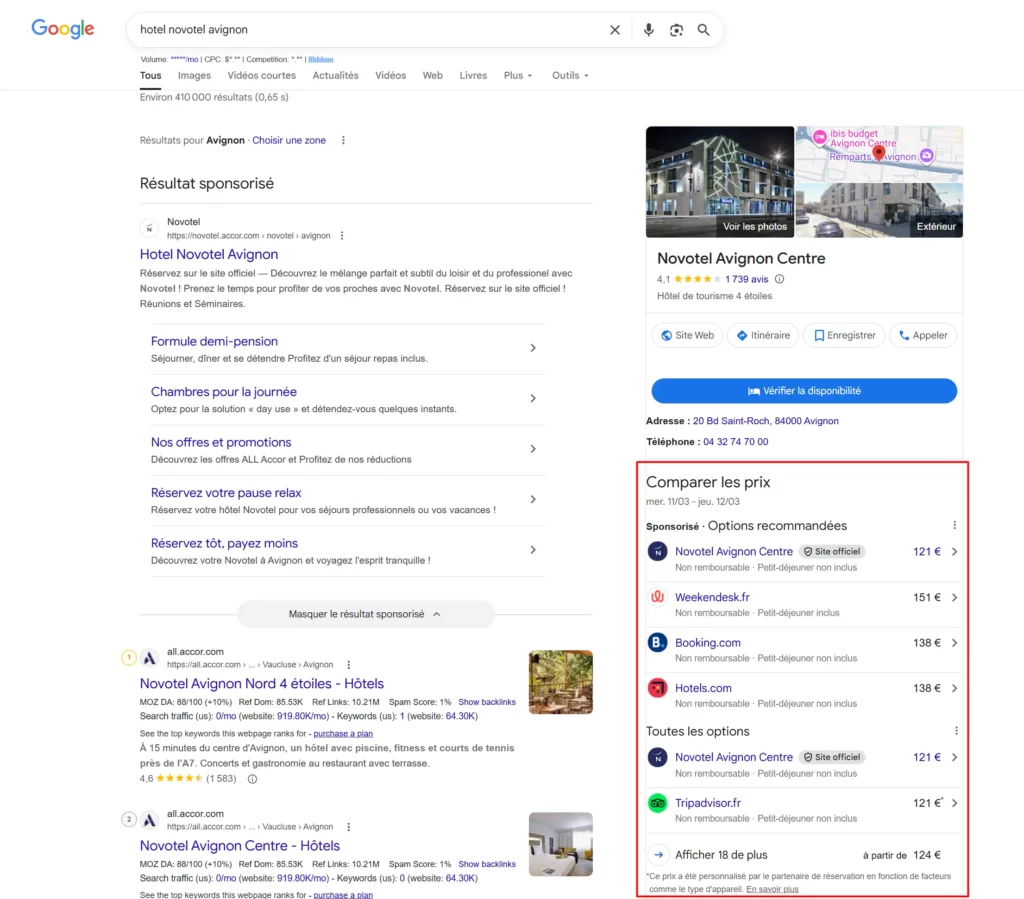Open the three-dot menu next to Choisir une zone
Viewport: 1024px width, 899px height.
[343, 141]
